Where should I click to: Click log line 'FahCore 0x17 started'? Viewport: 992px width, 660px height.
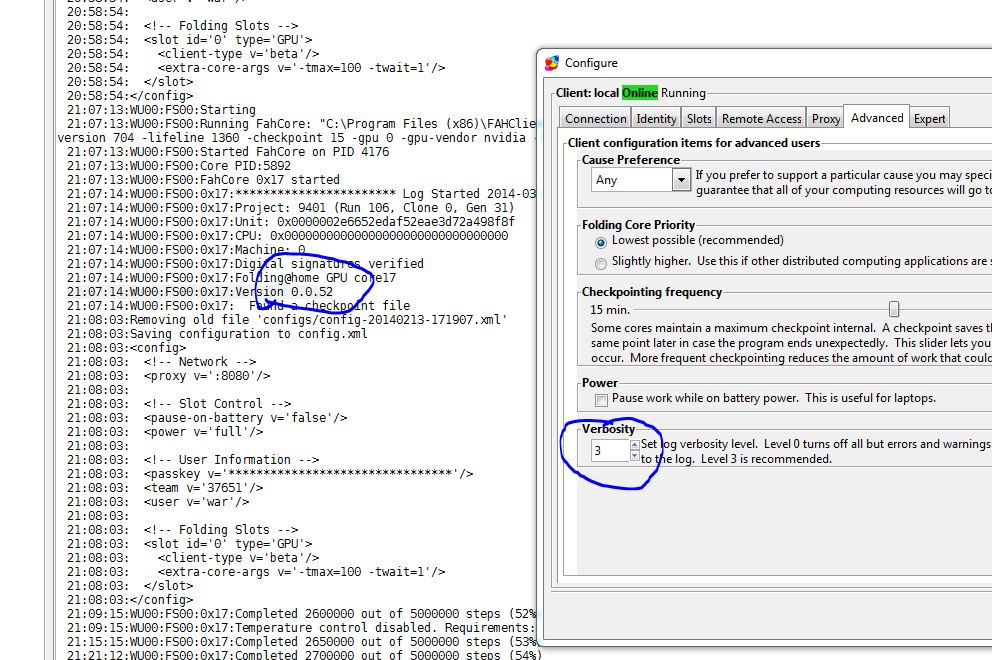pyautogui.click(x=204, y=180)
